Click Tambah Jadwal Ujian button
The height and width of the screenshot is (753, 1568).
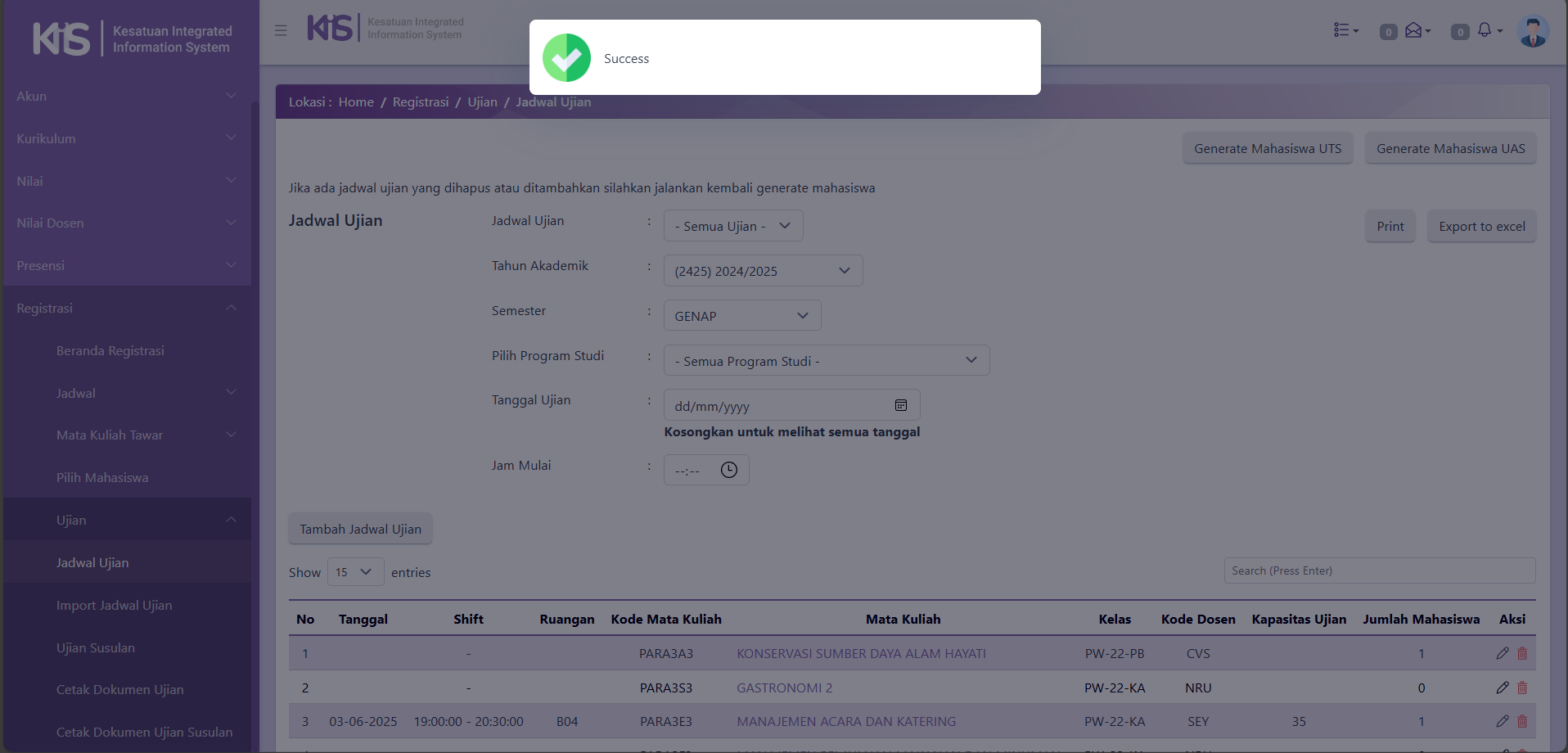tap(360, 530)
